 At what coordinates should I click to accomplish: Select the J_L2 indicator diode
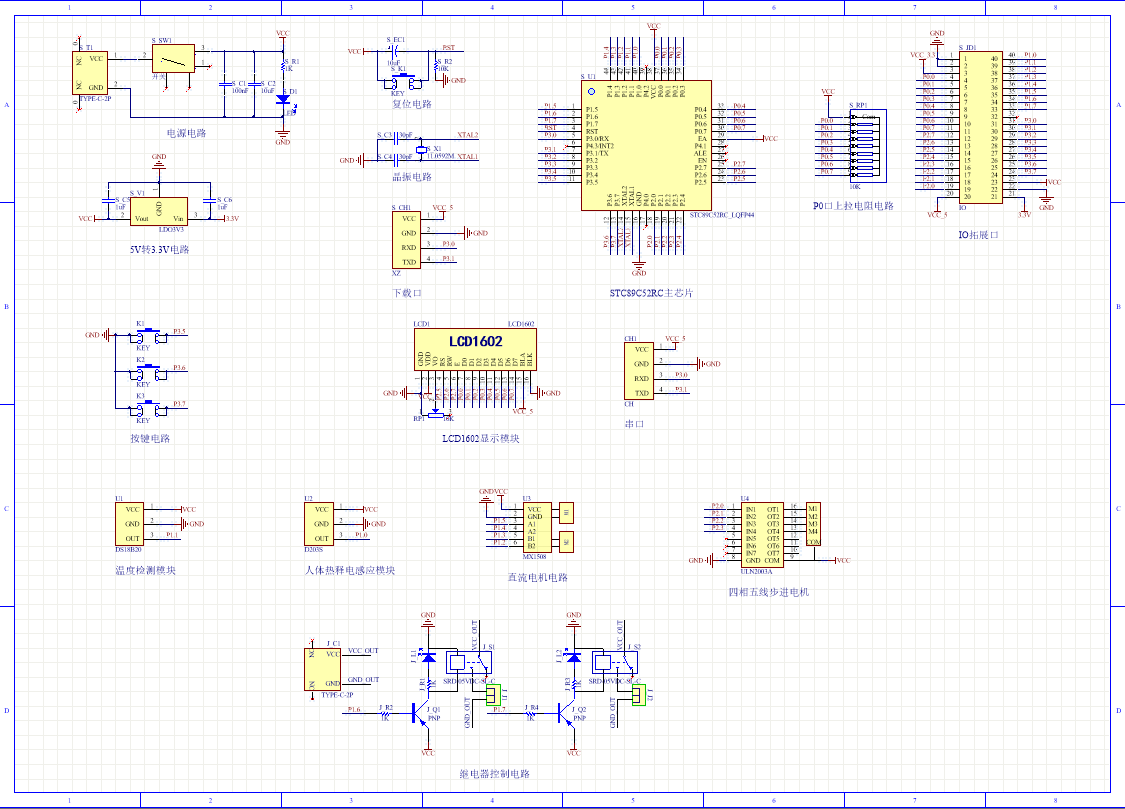point(573,656)
